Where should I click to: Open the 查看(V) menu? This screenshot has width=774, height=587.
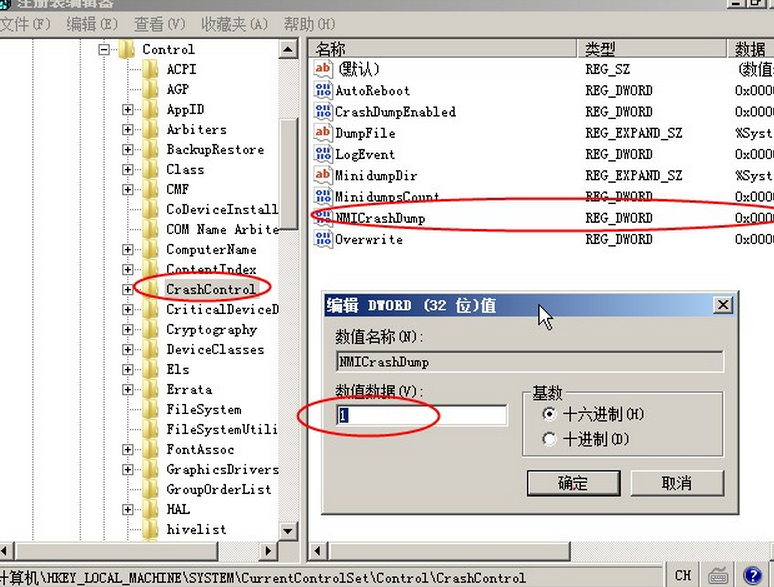coord(160,23)
